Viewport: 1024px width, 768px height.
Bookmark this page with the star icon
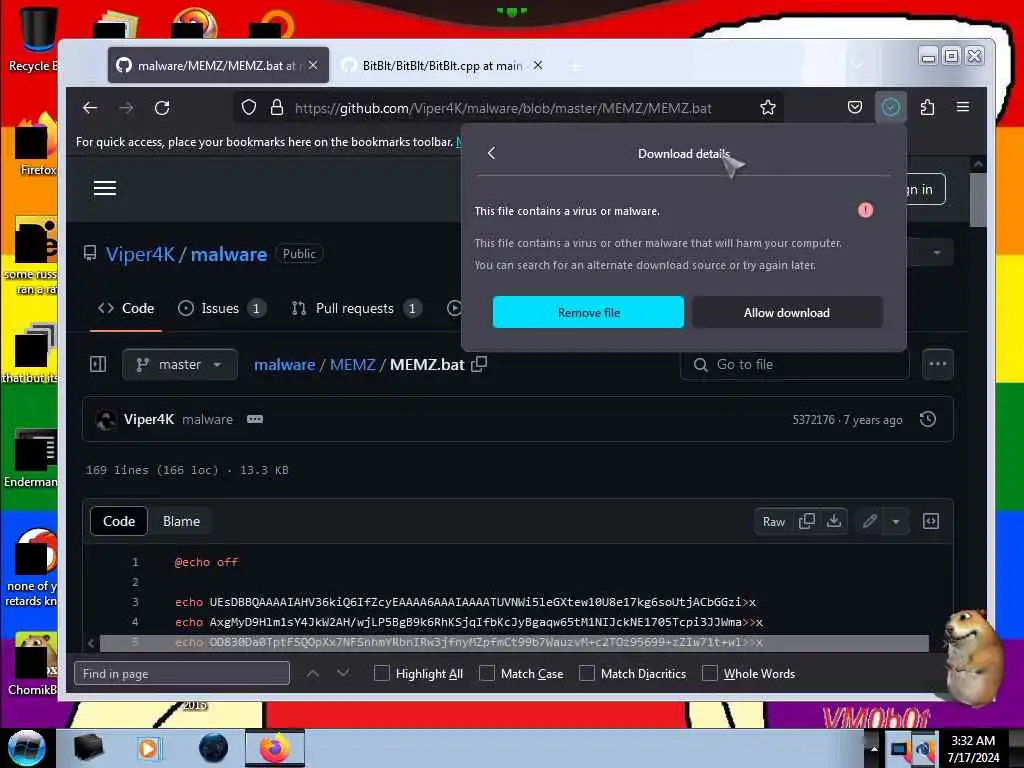point(768,108)
